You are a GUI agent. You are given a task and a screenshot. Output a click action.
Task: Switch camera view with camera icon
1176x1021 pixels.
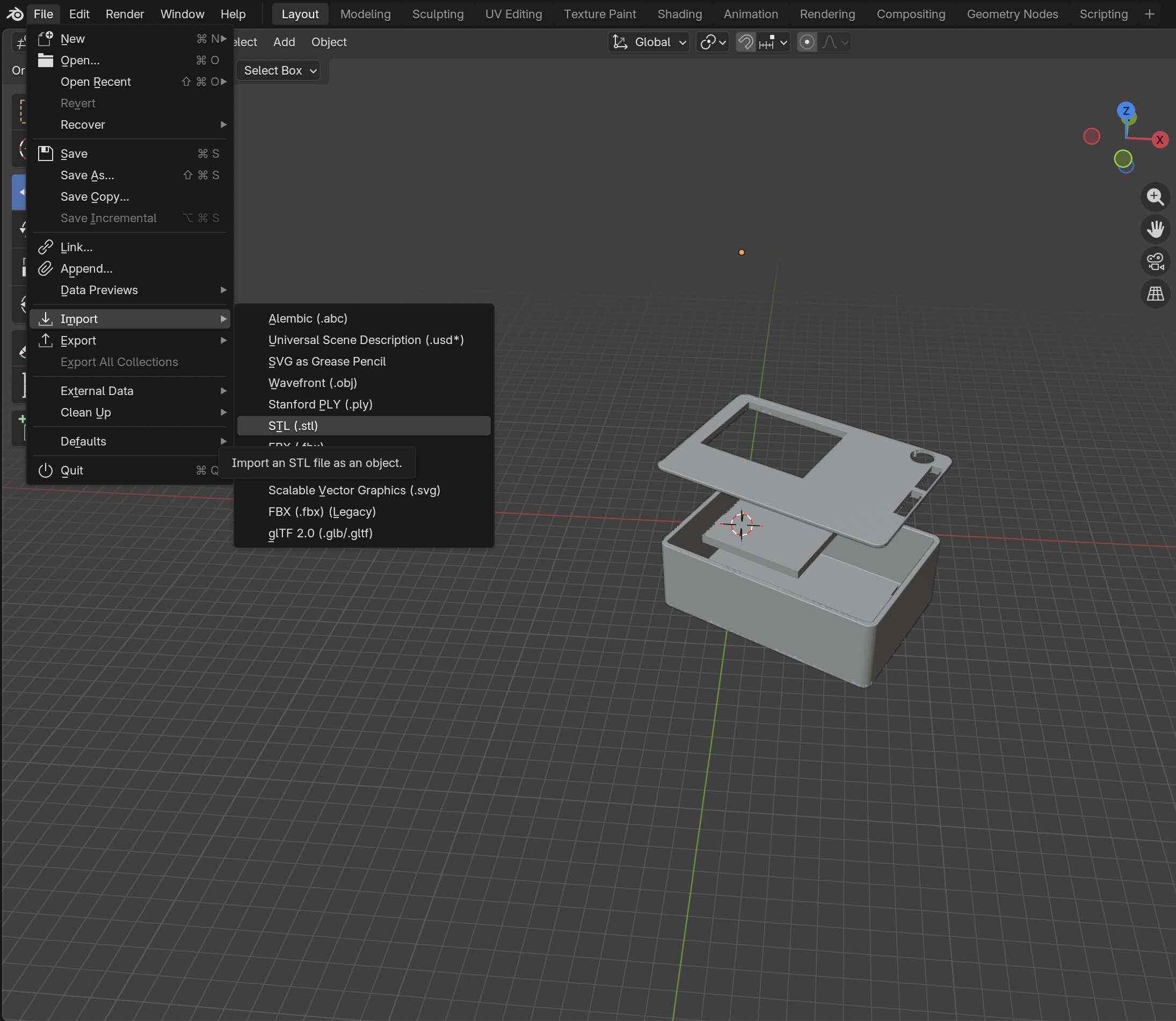1155,261
